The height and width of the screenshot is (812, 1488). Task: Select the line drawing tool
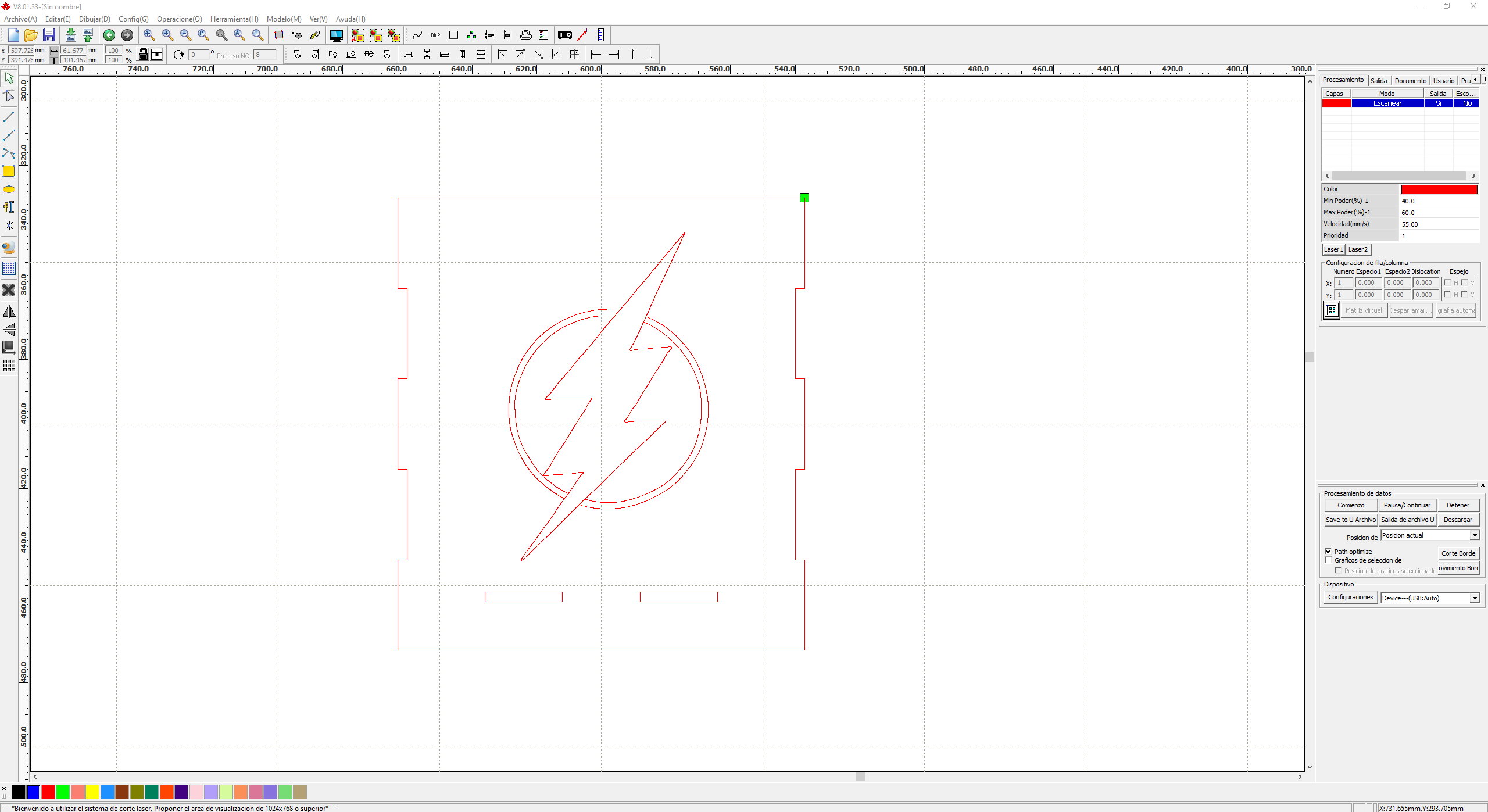coord(9,117)
